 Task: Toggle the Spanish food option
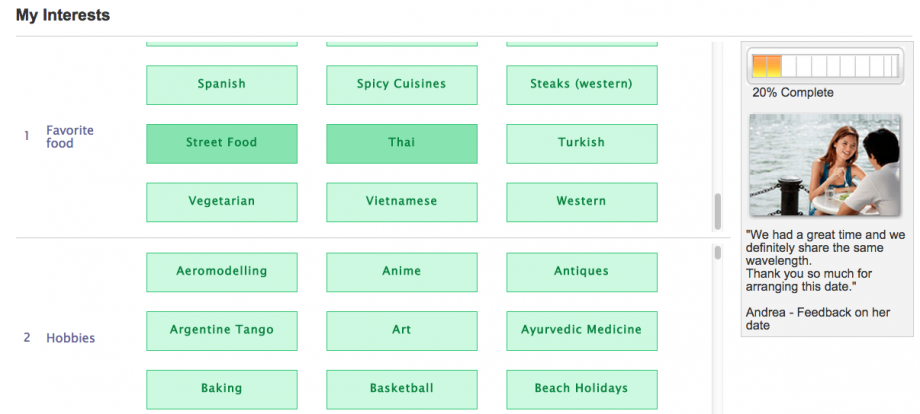[x=221, y=85]
